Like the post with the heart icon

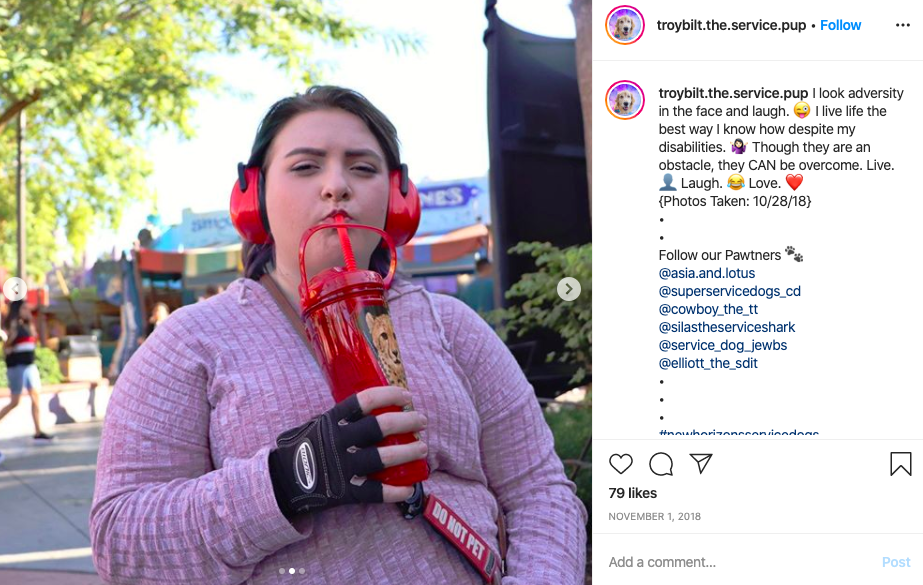tap(620, 464)
